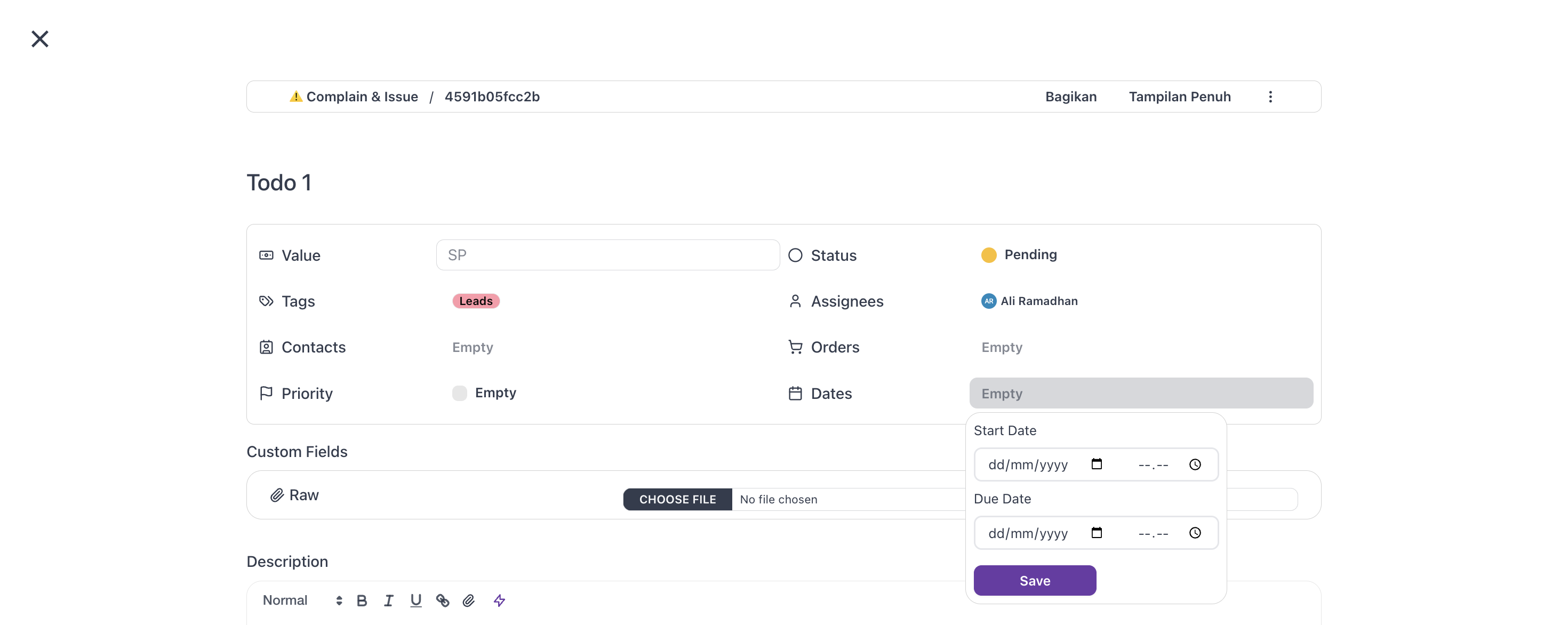Screen dimensions: 1568x625
Task: Focus the Due Date dd/mm/yyyy field
Action: tap(1028, 533)
